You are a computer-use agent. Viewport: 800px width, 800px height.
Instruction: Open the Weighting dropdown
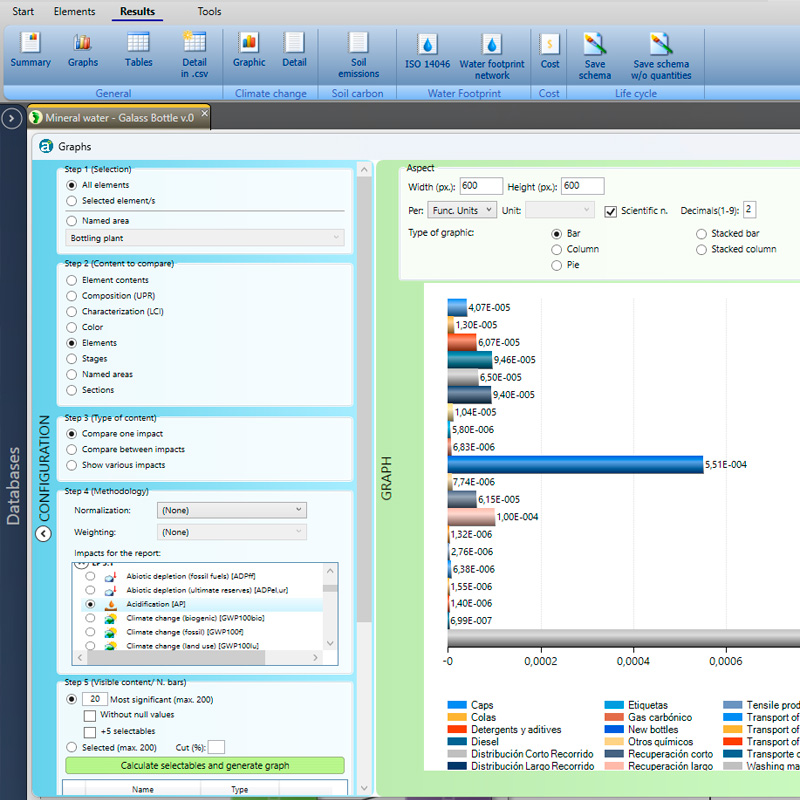click(231, 532)
